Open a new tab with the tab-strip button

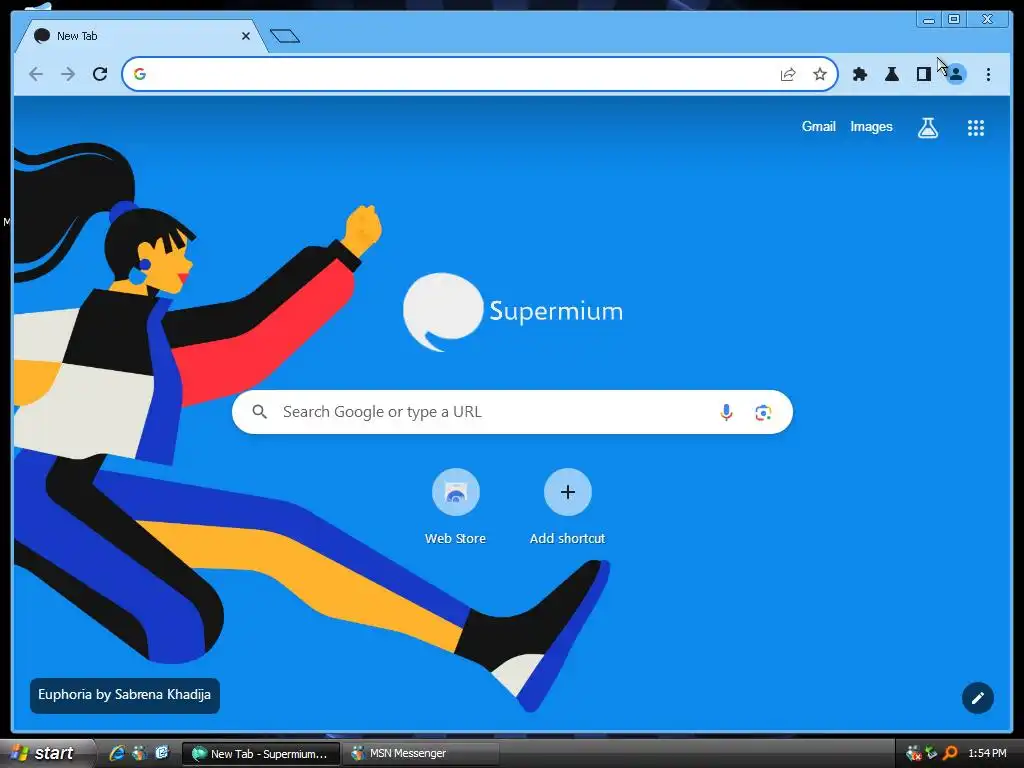click(285, 36)
